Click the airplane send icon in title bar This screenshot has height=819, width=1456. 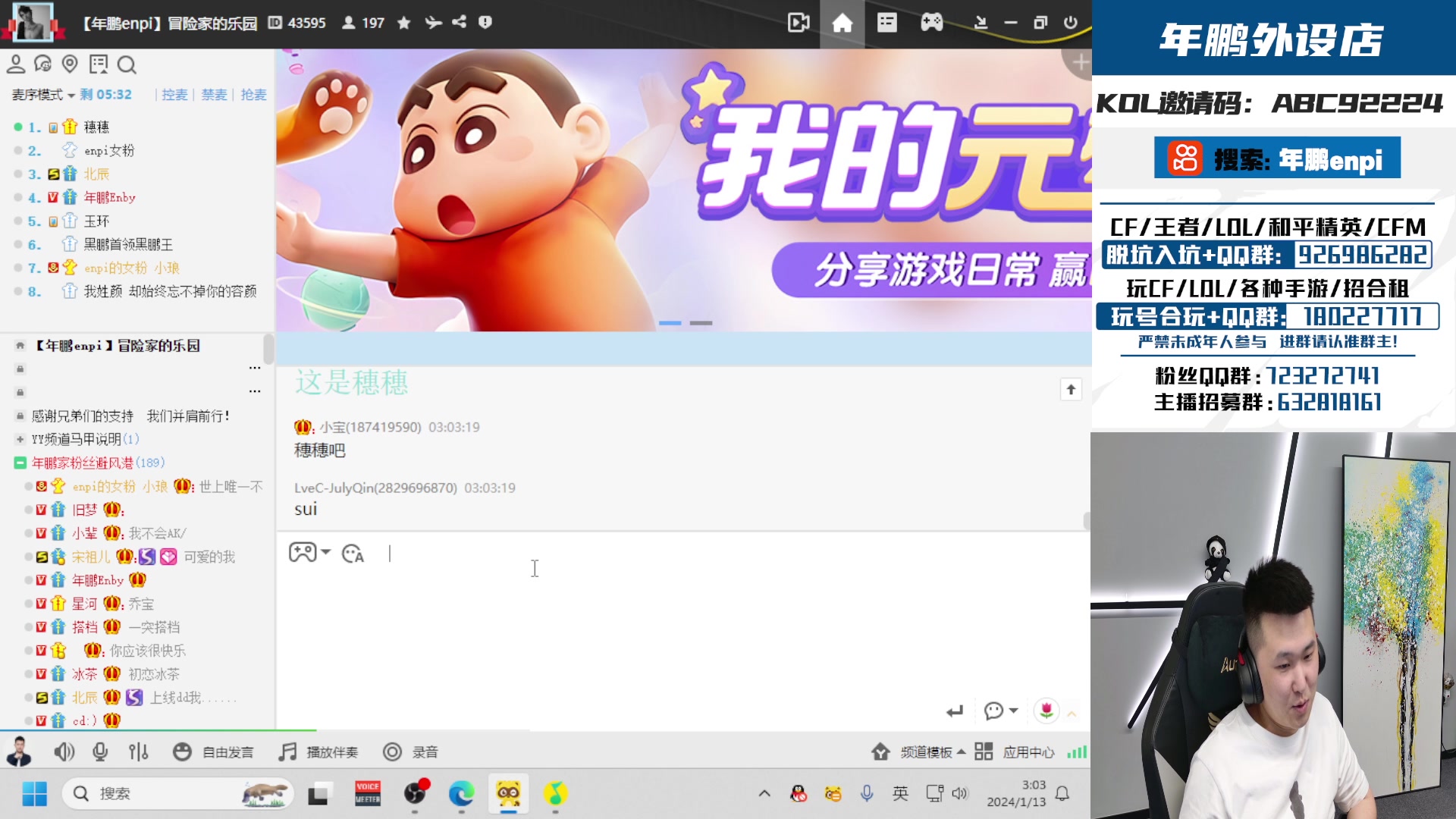point(433,23)
